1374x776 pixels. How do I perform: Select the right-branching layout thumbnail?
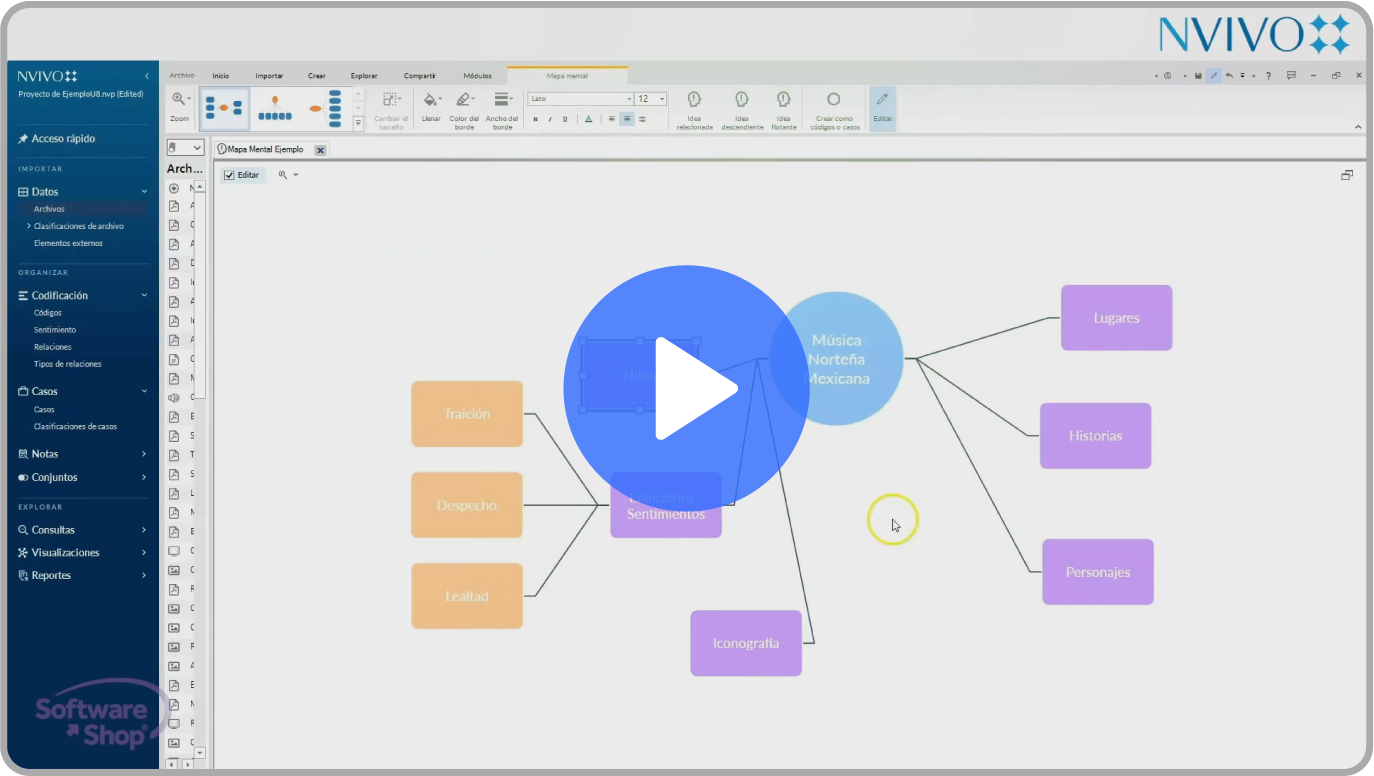325,109
